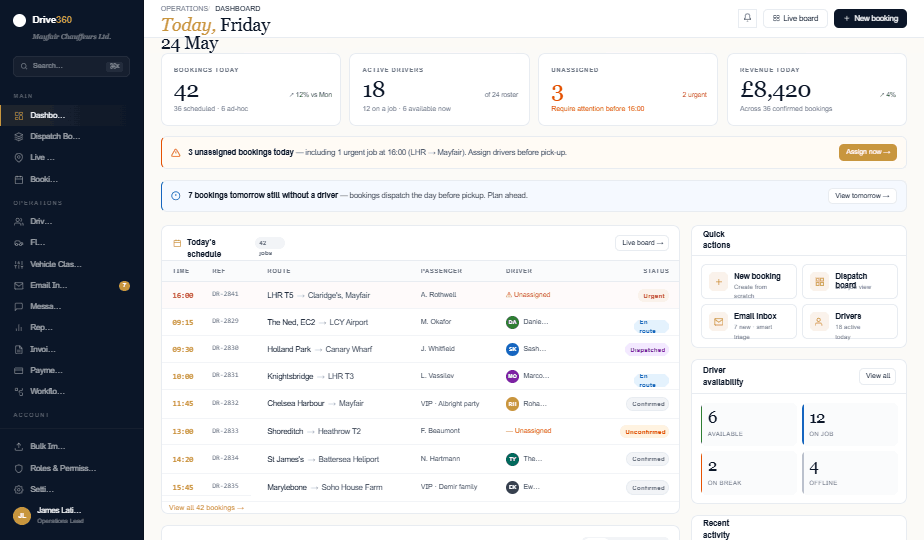
Task: Click Email inbox quick action card
Action: (748, 322)
